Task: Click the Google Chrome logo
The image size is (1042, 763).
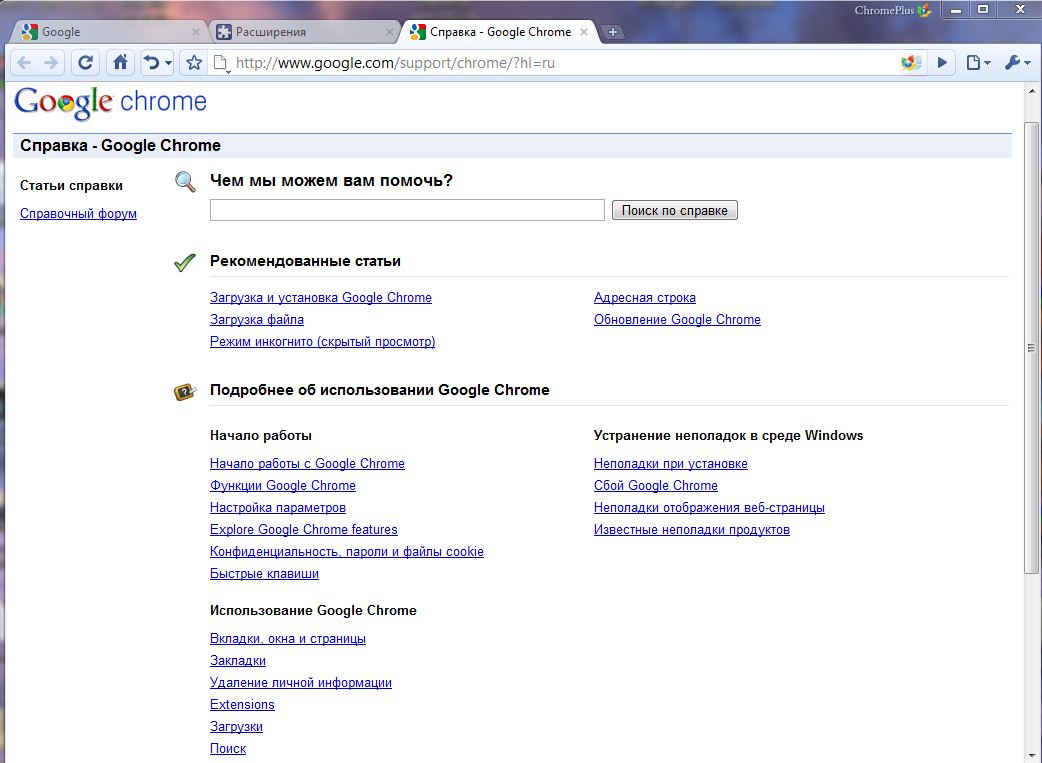Action: click(110, 103)
